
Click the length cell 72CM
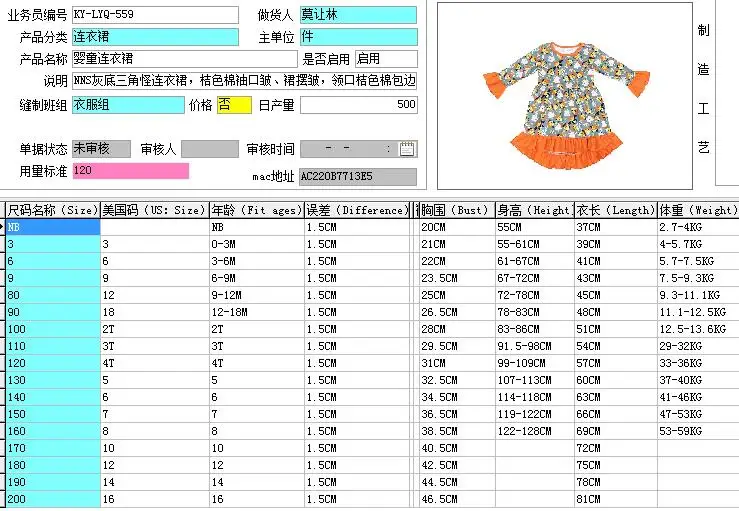616,448
